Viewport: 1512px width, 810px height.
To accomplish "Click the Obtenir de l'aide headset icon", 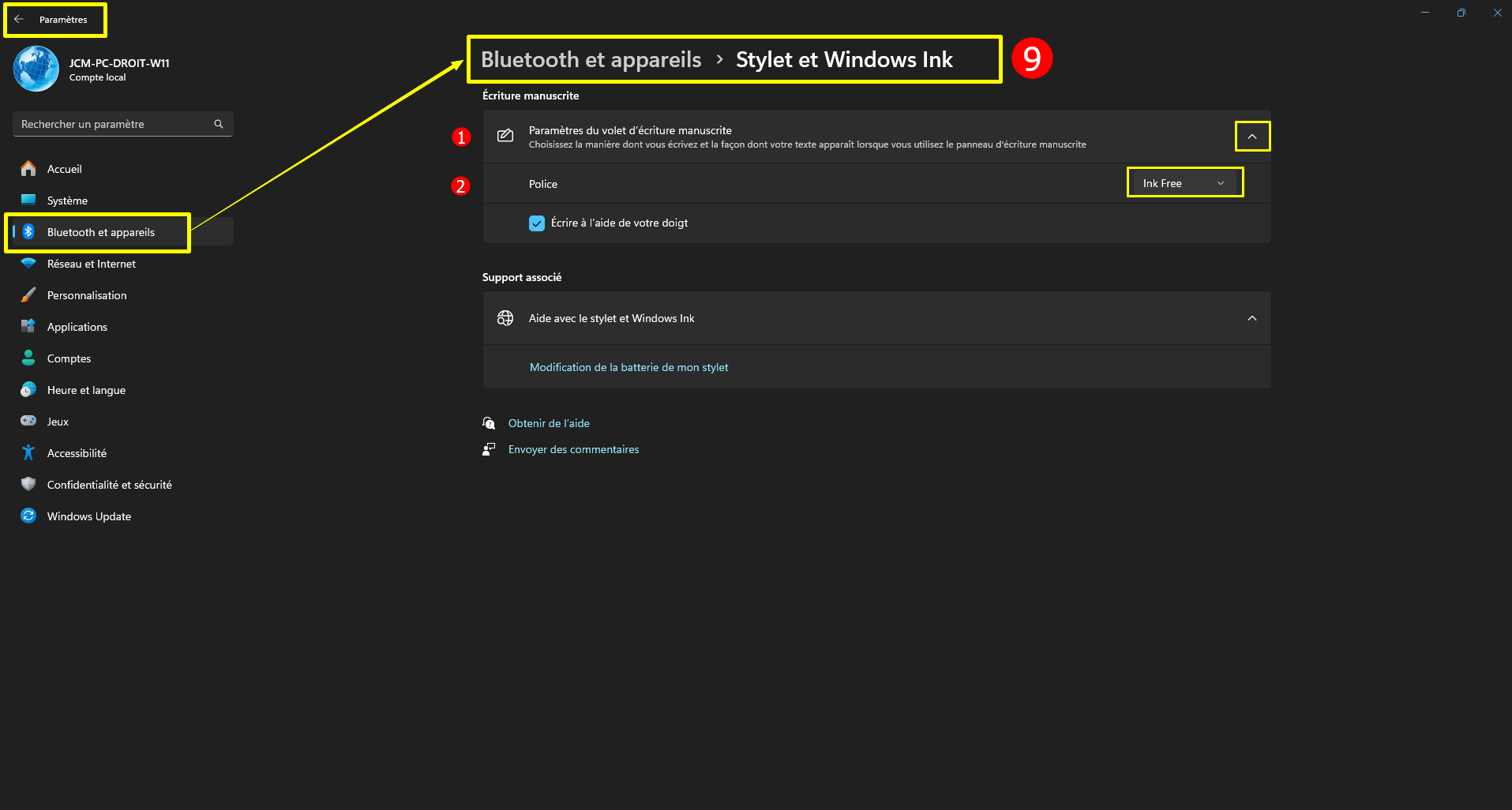I will point(490,423).
